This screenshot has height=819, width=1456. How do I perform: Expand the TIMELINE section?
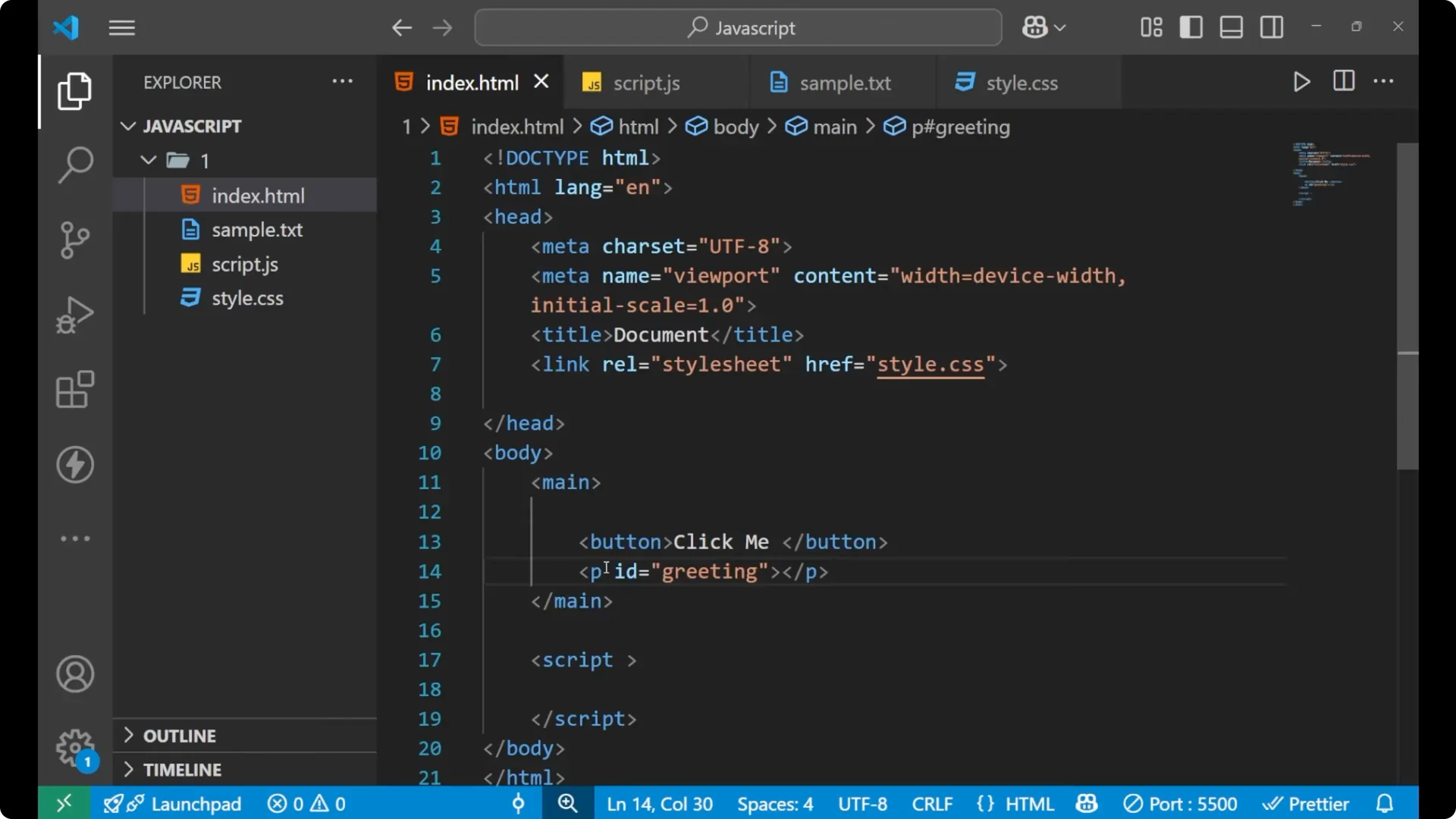[182, 769]
